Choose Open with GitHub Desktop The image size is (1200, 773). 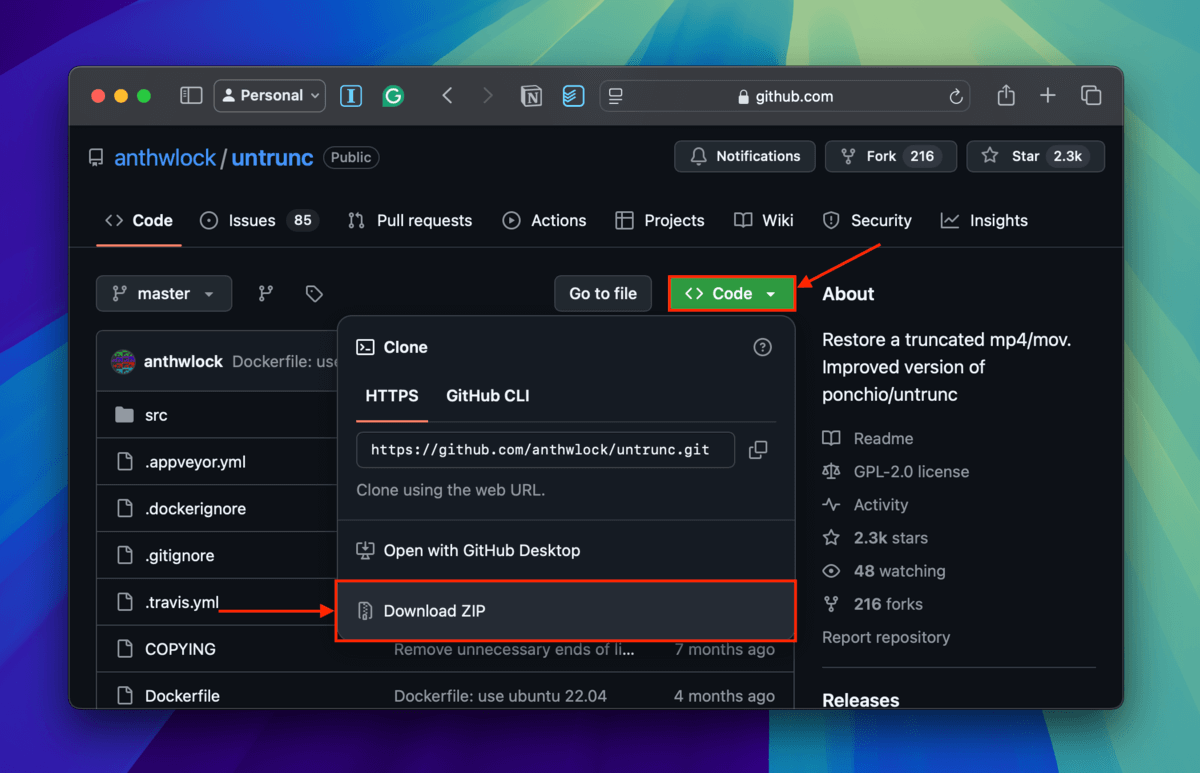pos(566,550)
